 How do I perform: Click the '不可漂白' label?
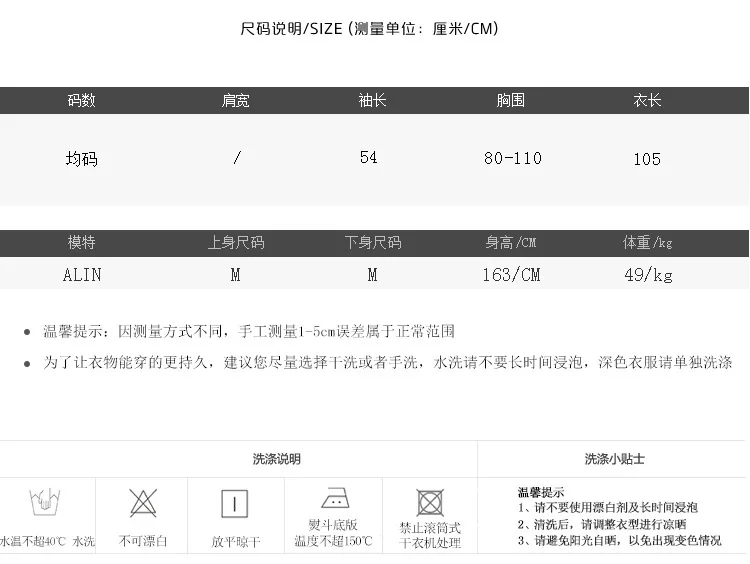point(143,541)
